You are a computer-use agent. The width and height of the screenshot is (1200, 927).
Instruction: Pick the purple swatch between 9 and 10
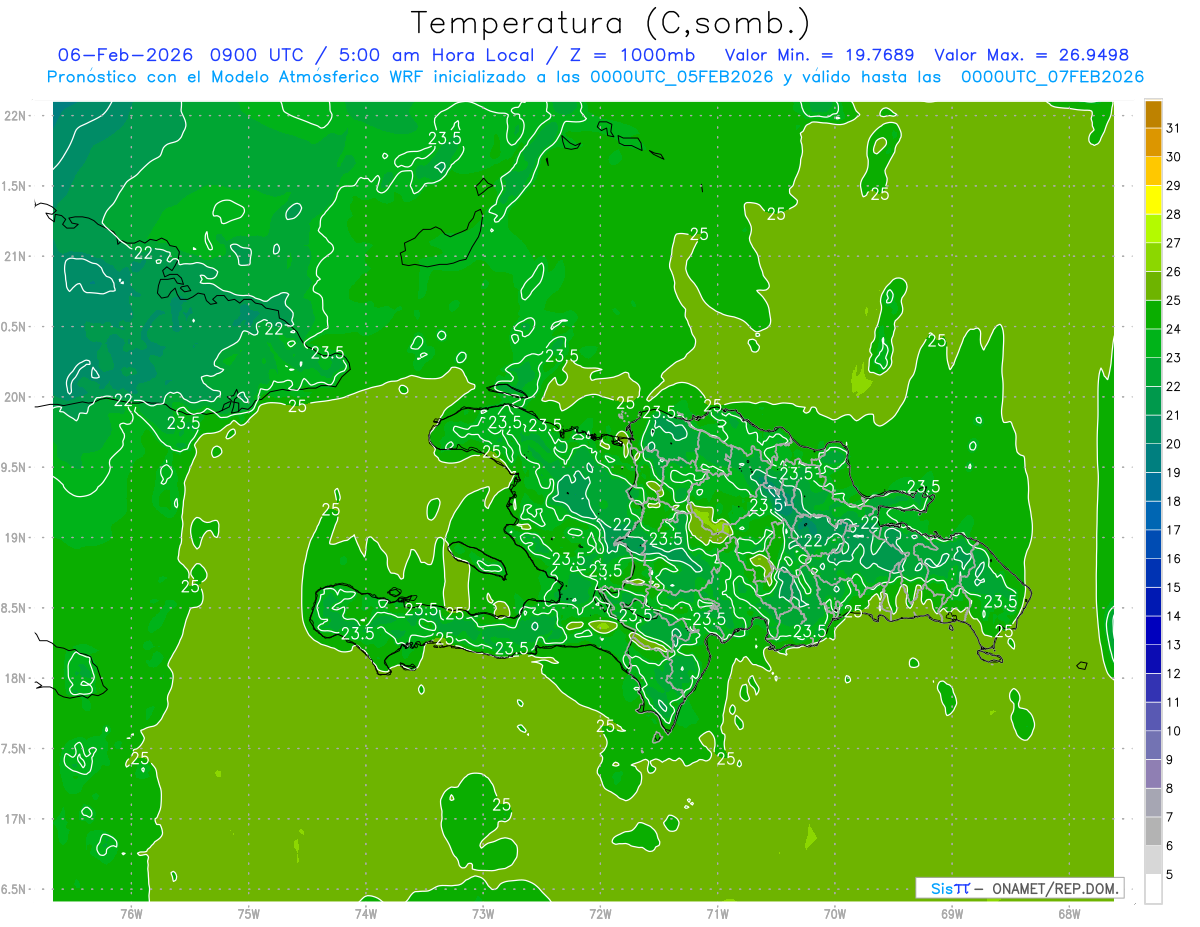click(x=1153, y=745)
